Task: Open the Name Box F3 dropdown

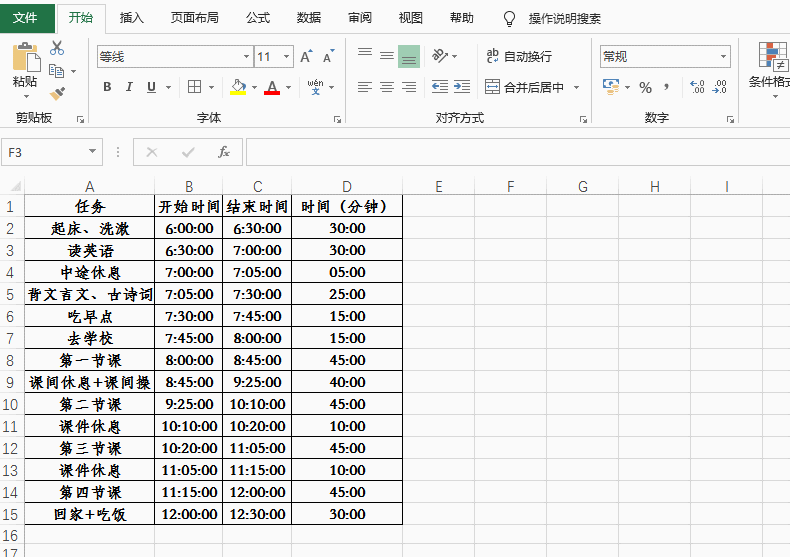Action: point(92,152)
